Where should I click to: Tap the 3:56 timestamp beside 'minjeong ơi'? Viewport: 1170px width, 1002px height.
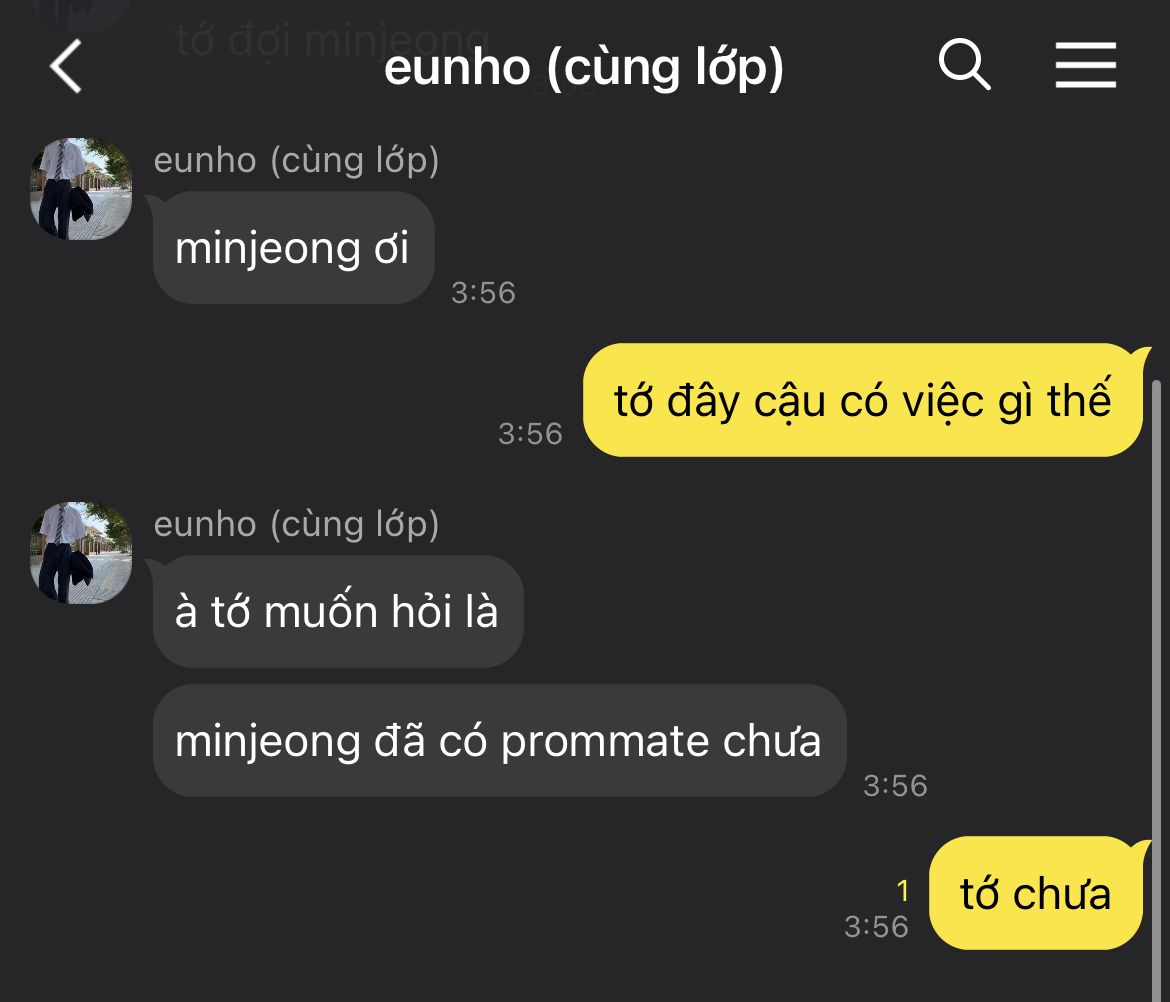[484, 292]
